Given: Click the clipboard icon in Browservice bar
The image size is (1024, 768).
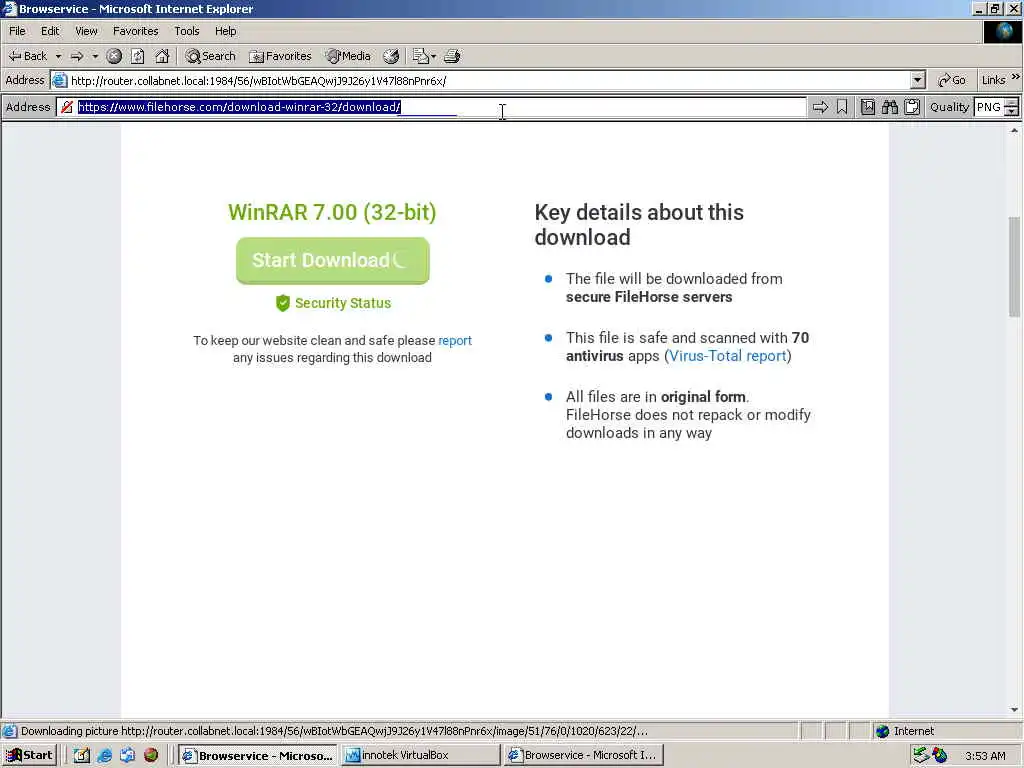Looking at the screenshot, I should coord(912,107).
